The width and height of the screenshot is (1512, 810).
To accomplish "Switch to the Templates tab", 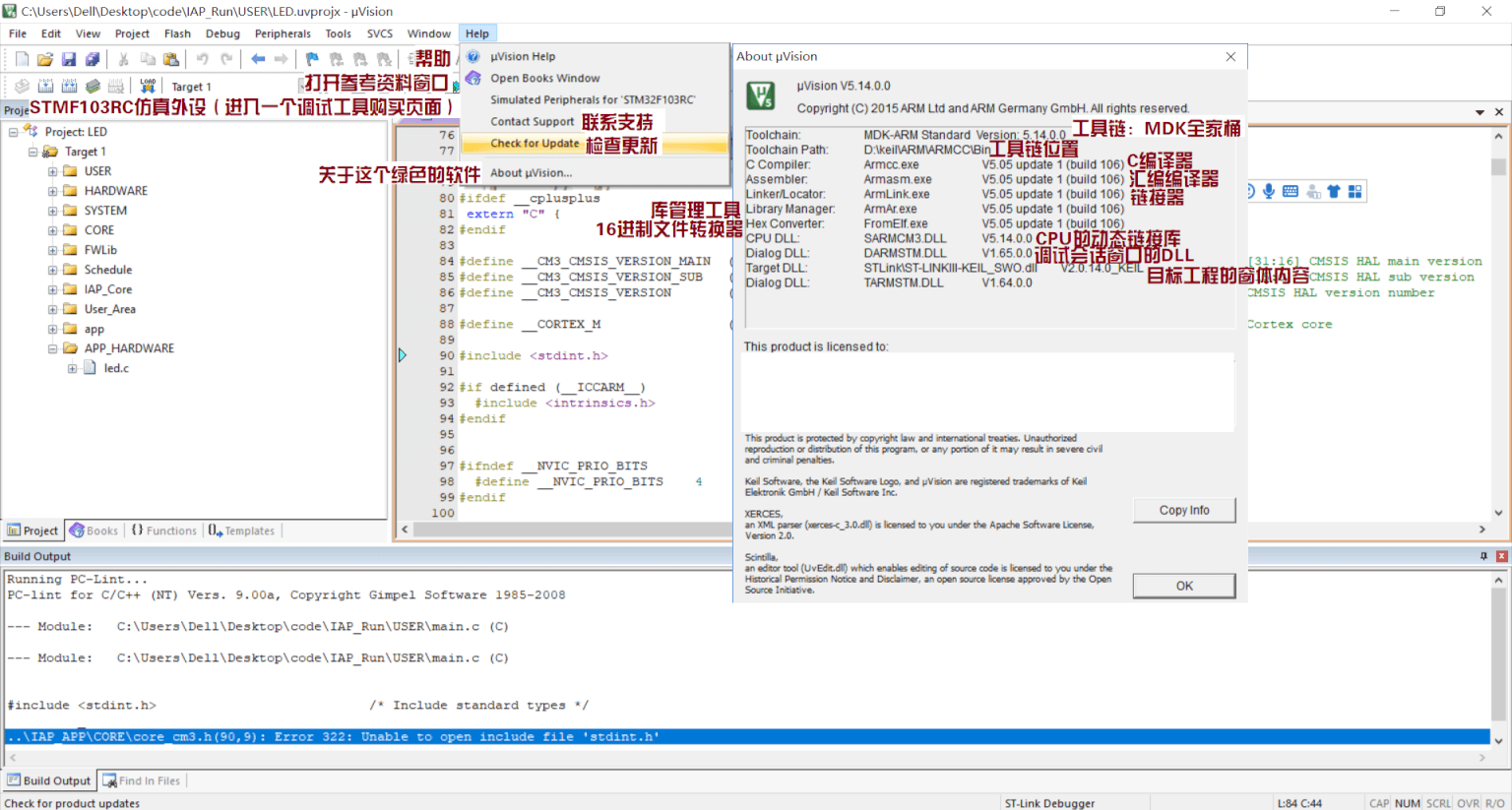I will [242, 530].
